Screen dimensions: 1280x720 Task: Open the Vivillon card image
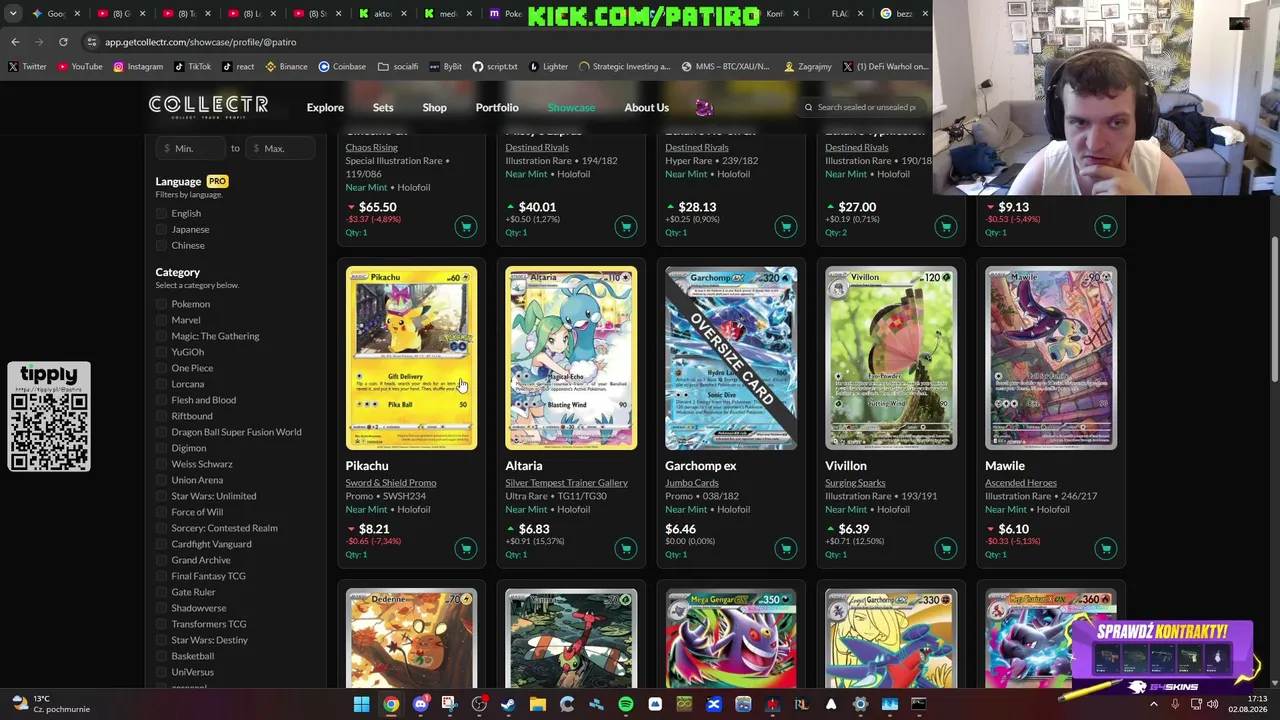point(891,358)
